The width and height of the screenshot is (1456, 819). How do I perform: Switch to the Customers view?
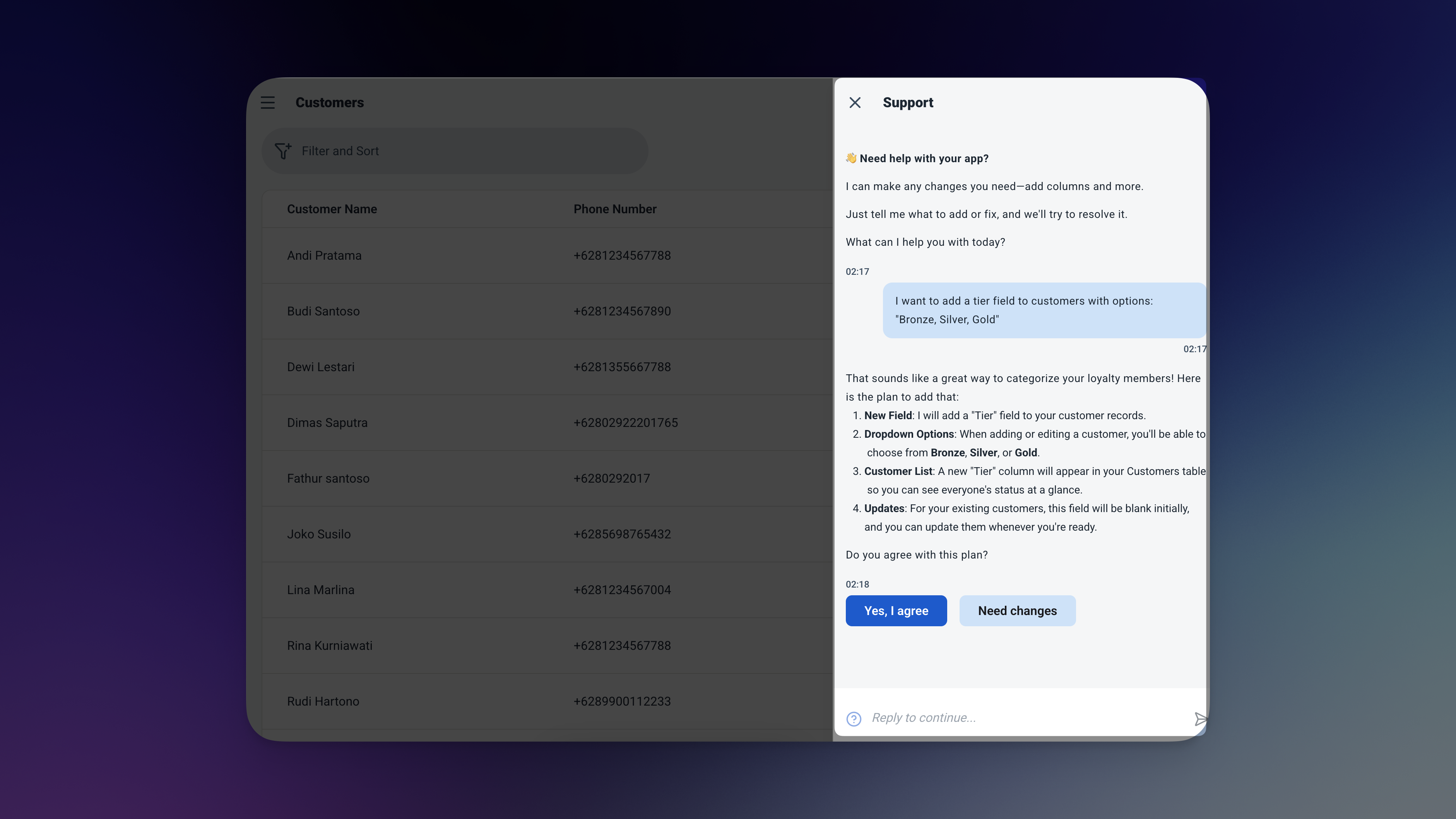(x=330, y=102)
